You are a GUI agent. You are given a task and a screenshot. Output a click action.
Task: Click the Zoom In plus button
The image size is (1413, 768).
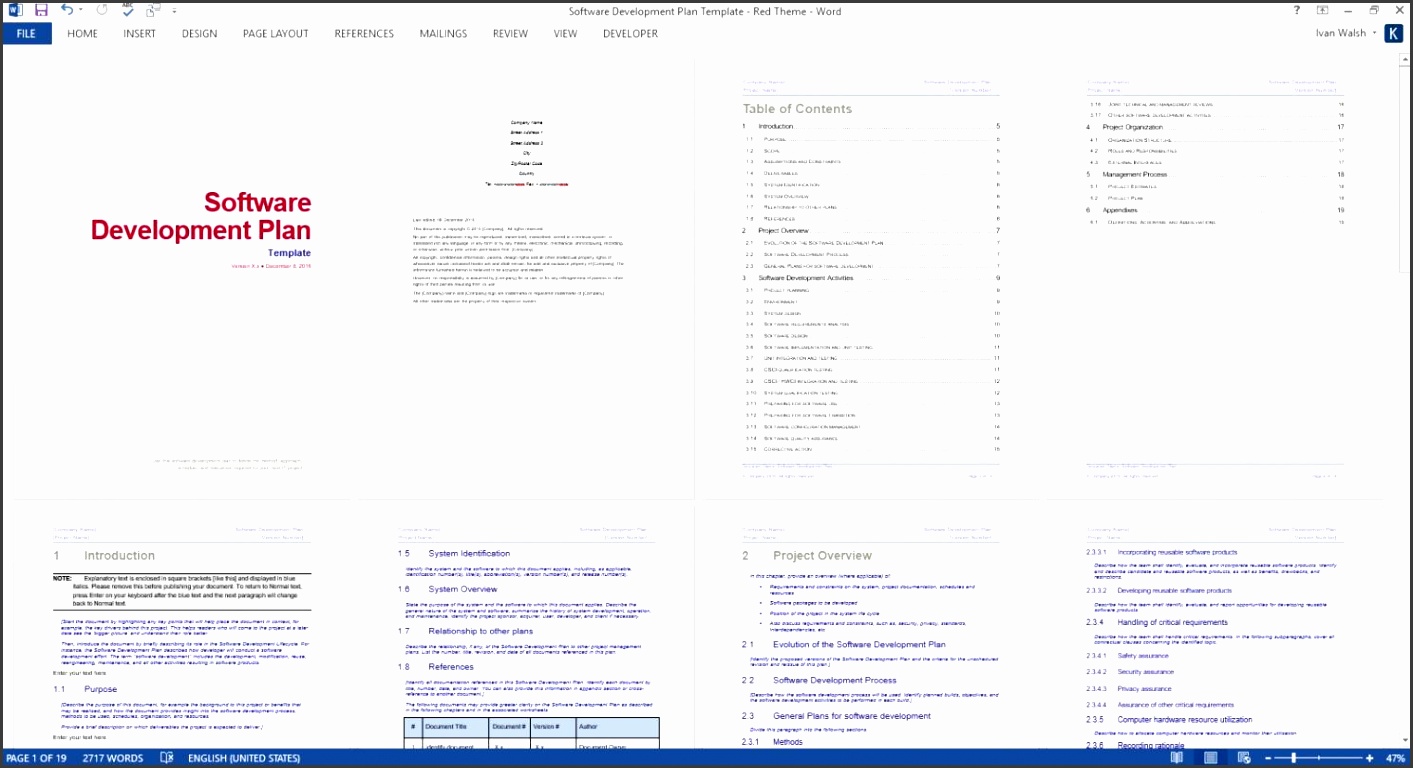pyautogui.click(x=1369, y=758)
